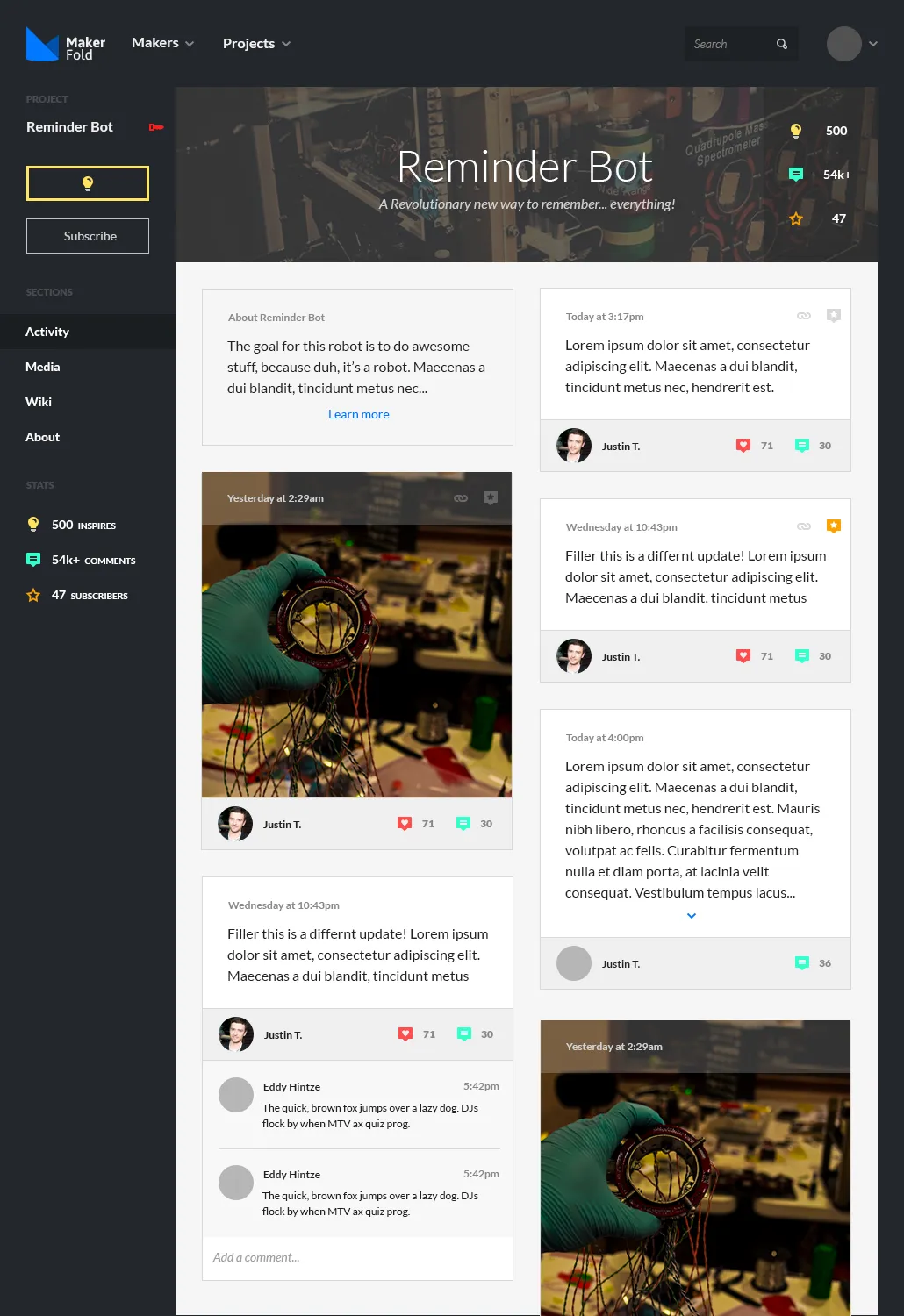Screen dimensions: 904x1316
Task: Click the 47 Subscribers star icon in sidebar
Action: 33,595
